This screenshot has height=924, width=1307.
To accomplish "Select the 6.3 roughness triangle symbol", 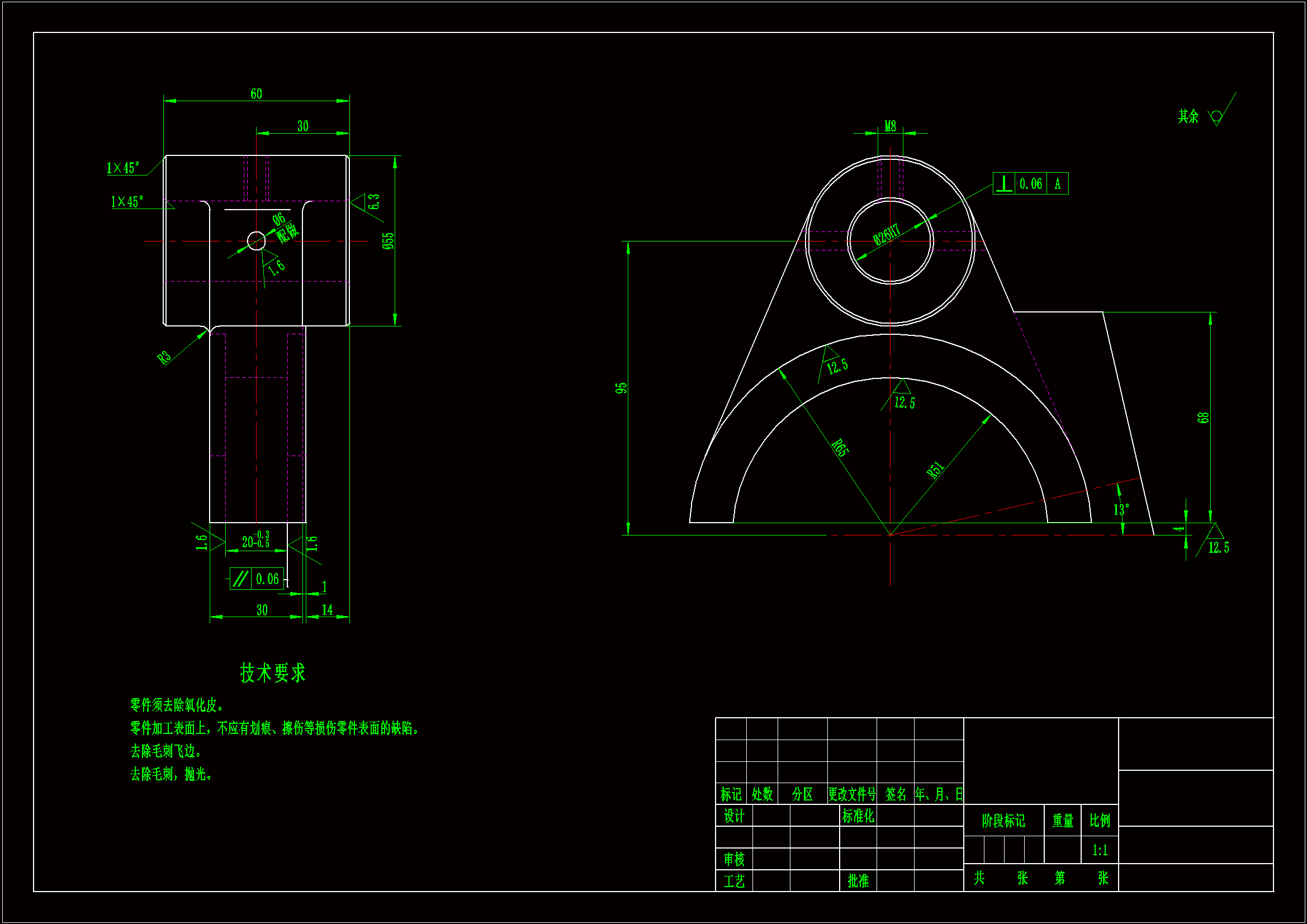I will point(359,202).
